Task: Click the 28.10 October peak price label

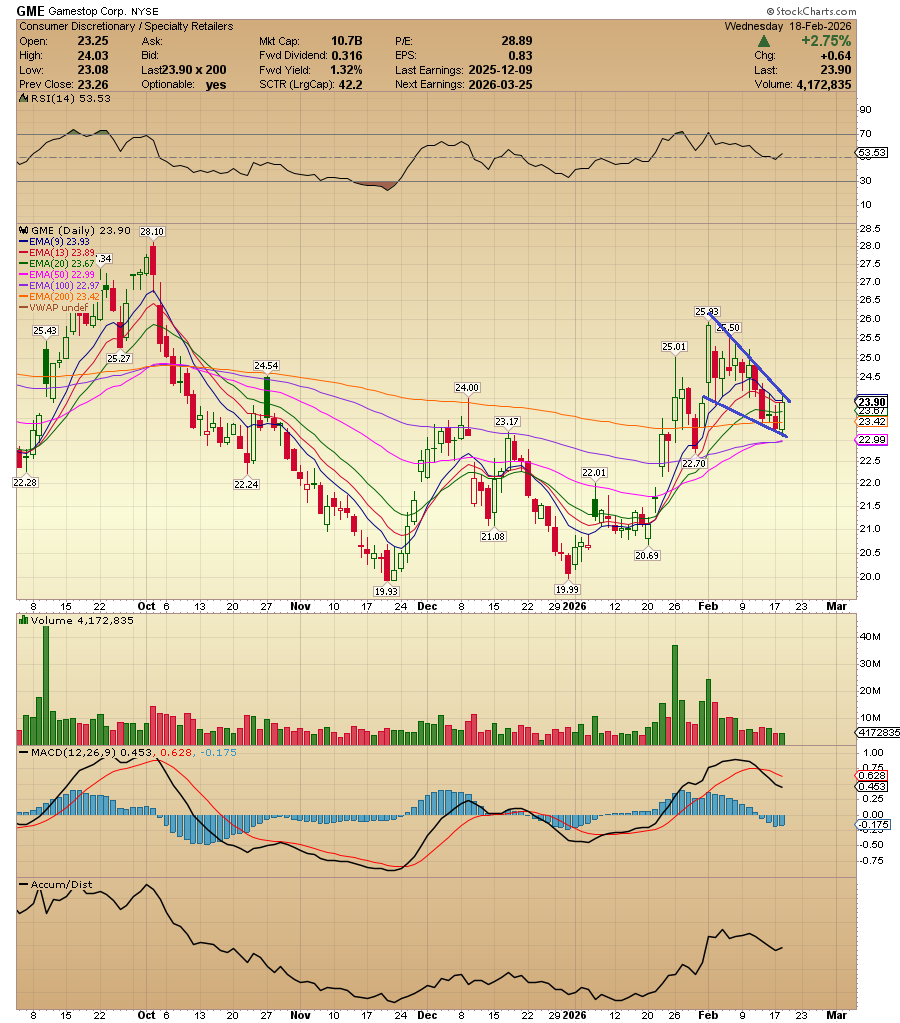Action: pos(152,231)
